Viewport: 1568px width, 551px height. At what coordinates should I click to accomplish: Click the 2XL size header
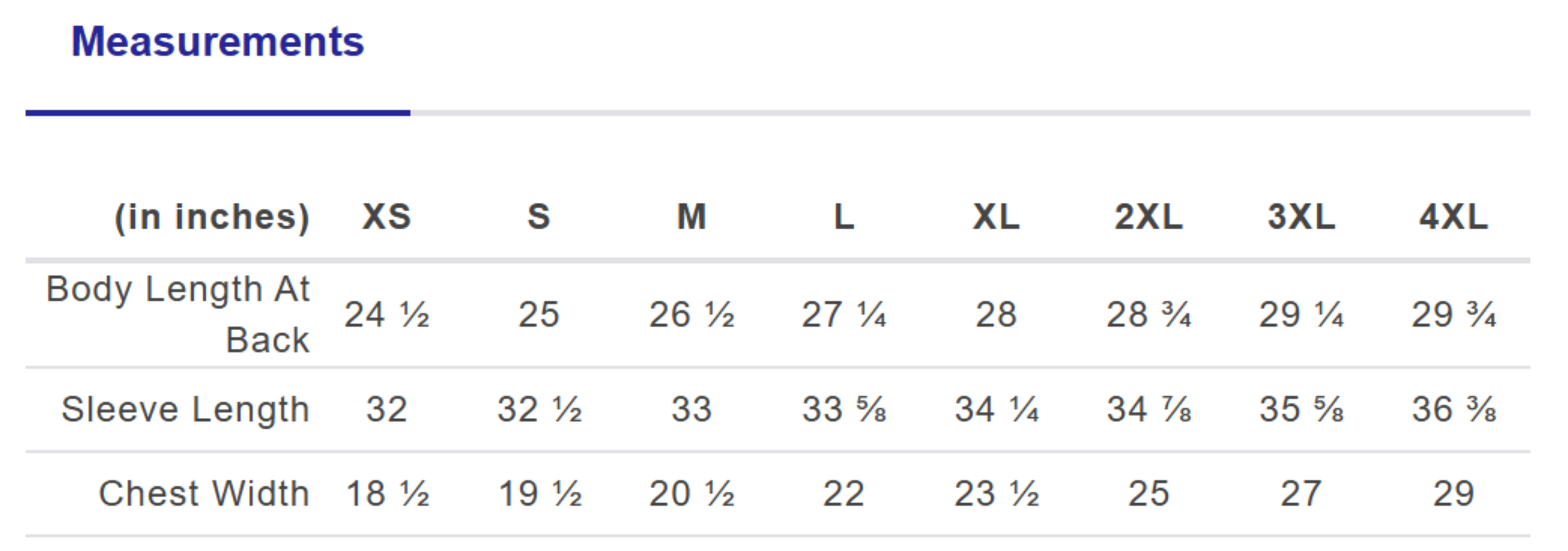click(x=1149, y=217)
